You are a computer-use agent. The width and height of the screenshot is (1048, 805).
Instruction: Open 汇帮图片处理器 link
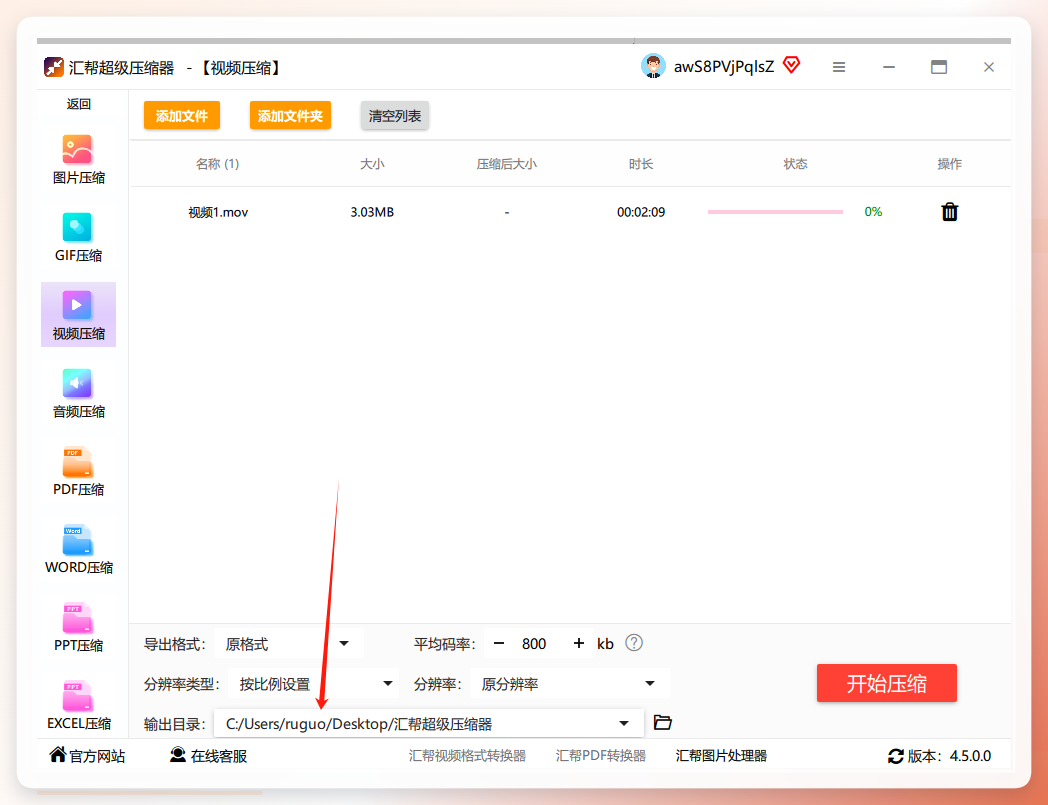click(721, 756)
